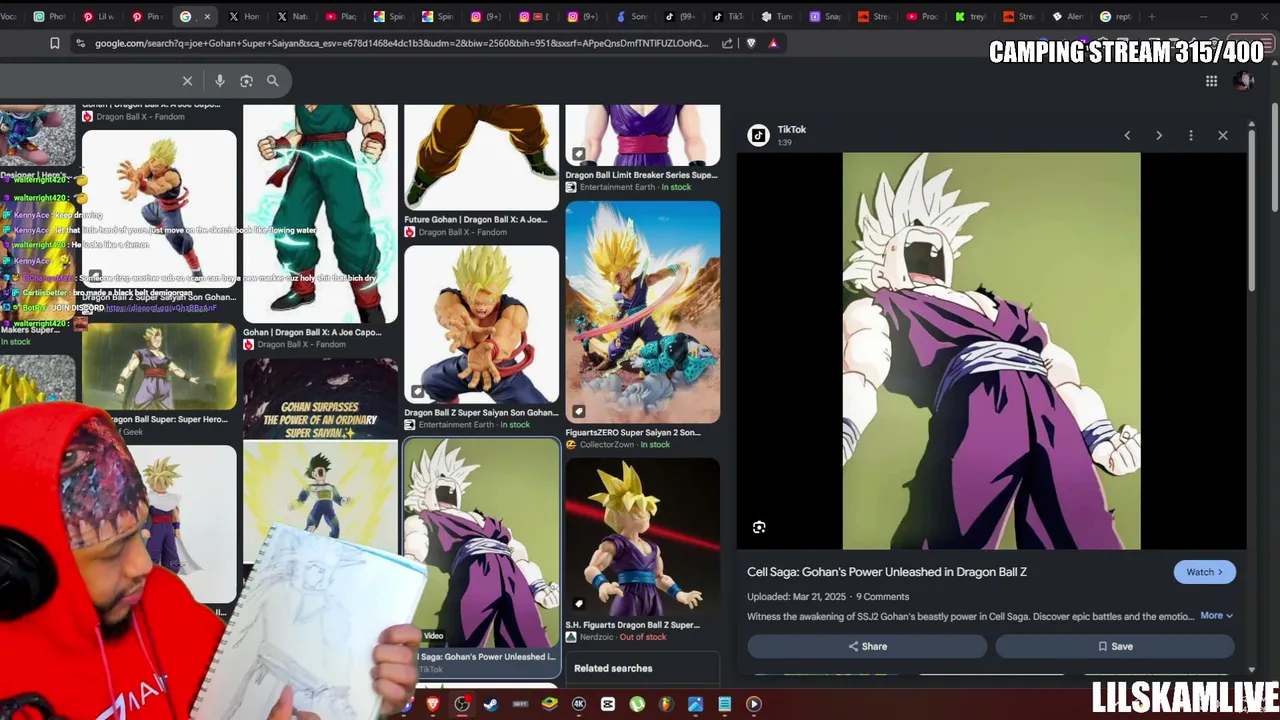This screenshot has width=1280, height=720.
Task: Search inside the preview image with Lens
Action: (x=759, y=527)
